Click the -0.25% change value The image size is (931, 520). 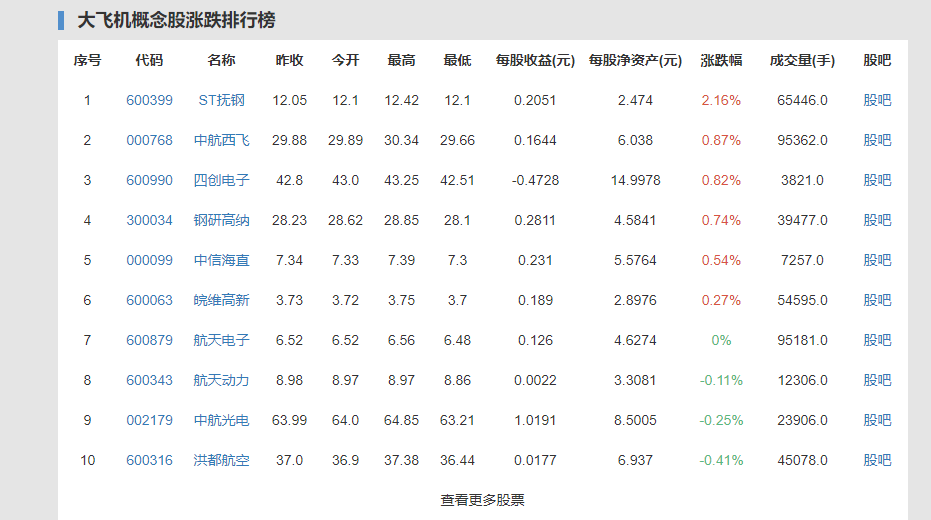[x=721, y=420]
